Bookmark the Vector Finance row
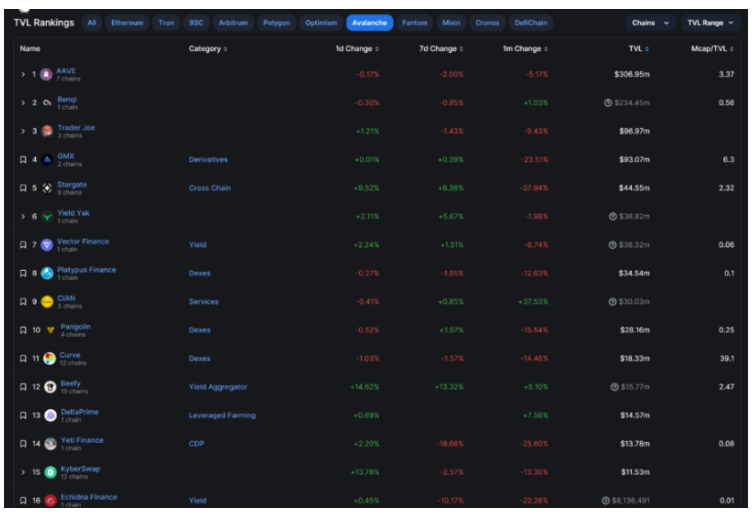This screenshot has height=516, width=756. [23, 245]
